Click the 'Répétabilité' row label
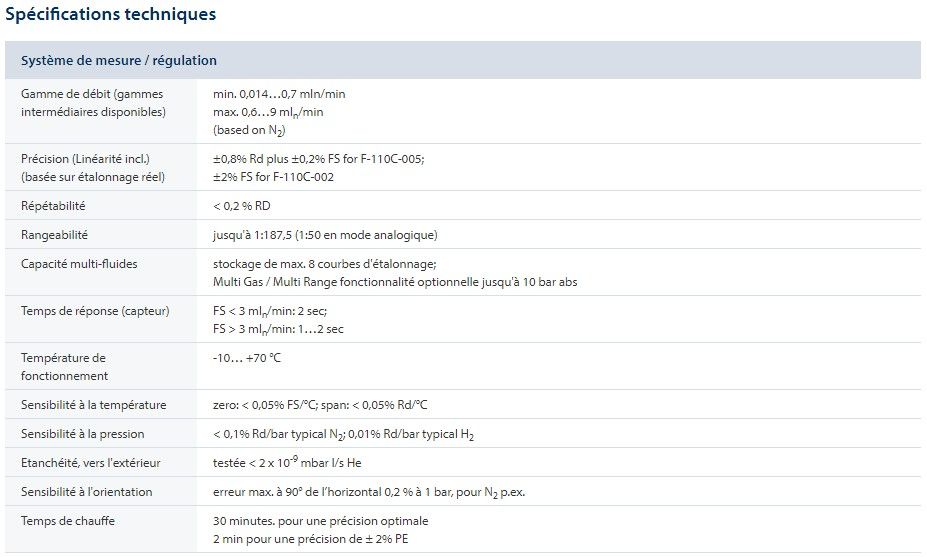This screenshot has height=557, width=927. tap(53, 206)
